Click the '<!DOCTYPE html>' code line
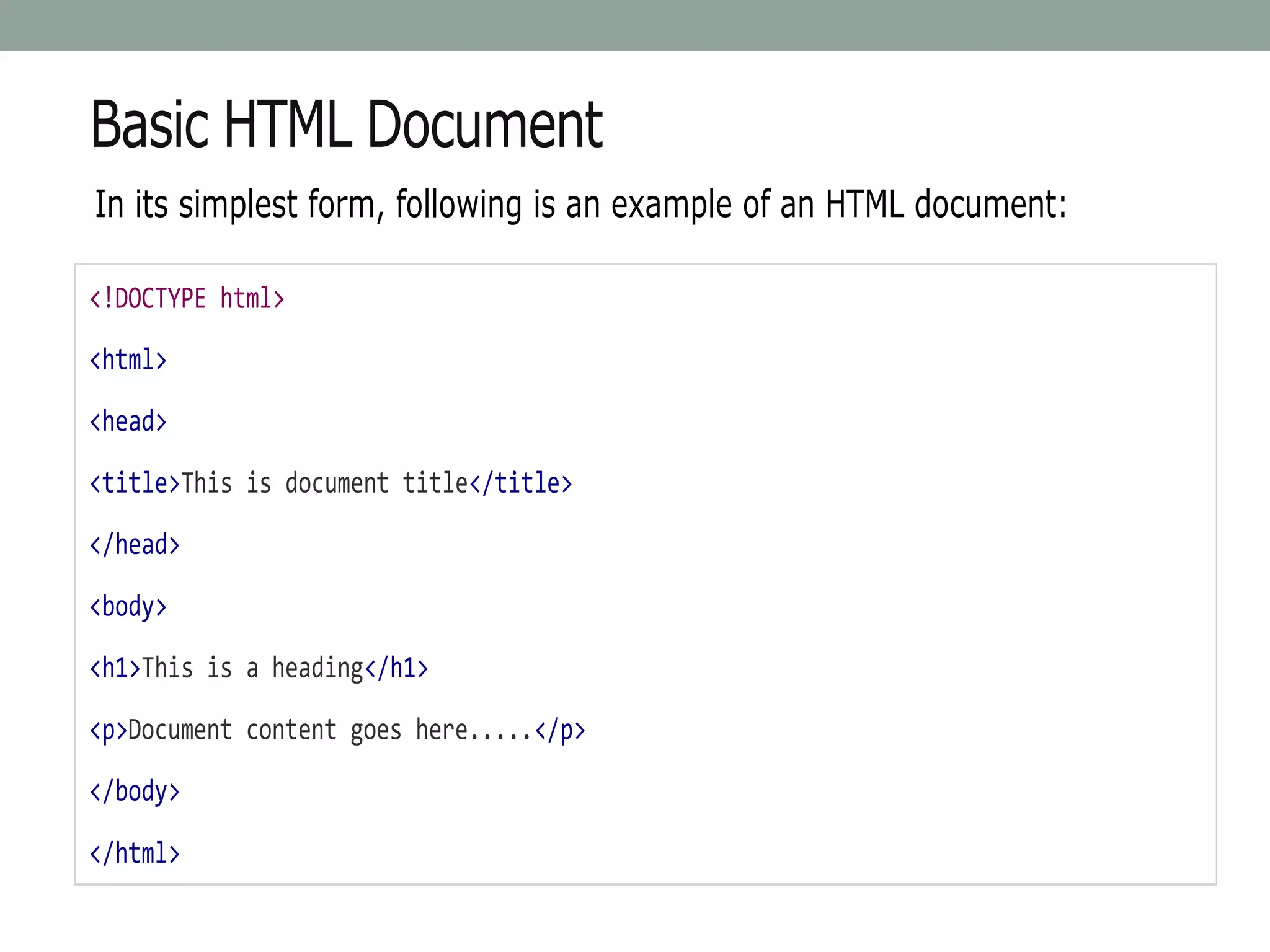Image resolution: width=1270 pixels, height=952 pixels. (x=187, y=298)
